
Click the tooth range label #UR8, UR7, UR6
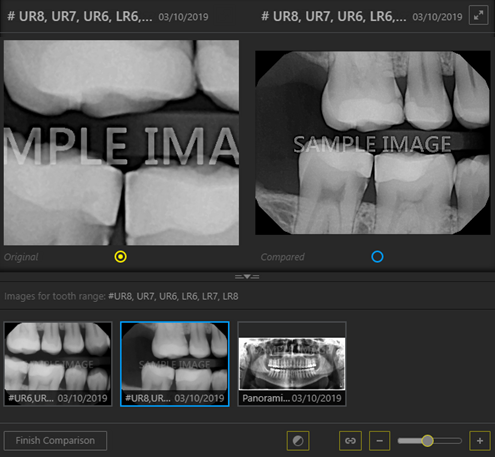click(173, 296)
